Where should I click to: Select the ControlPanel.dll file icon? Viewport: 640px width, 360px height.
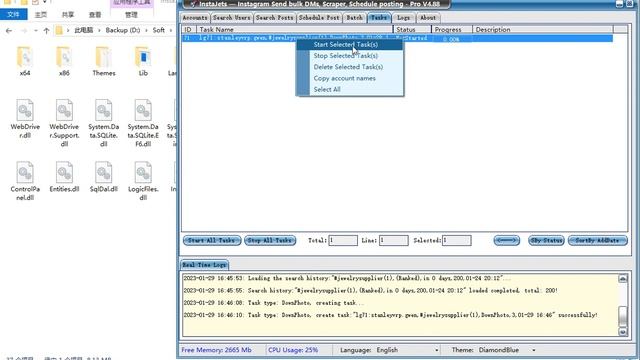(25, 173)
